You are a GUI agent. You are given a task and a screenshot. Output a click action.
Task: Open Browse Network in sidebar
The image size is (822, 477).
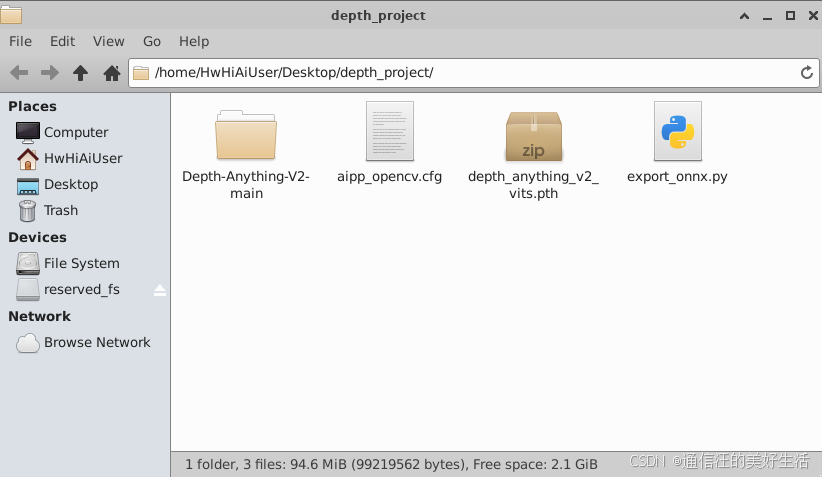83,343
